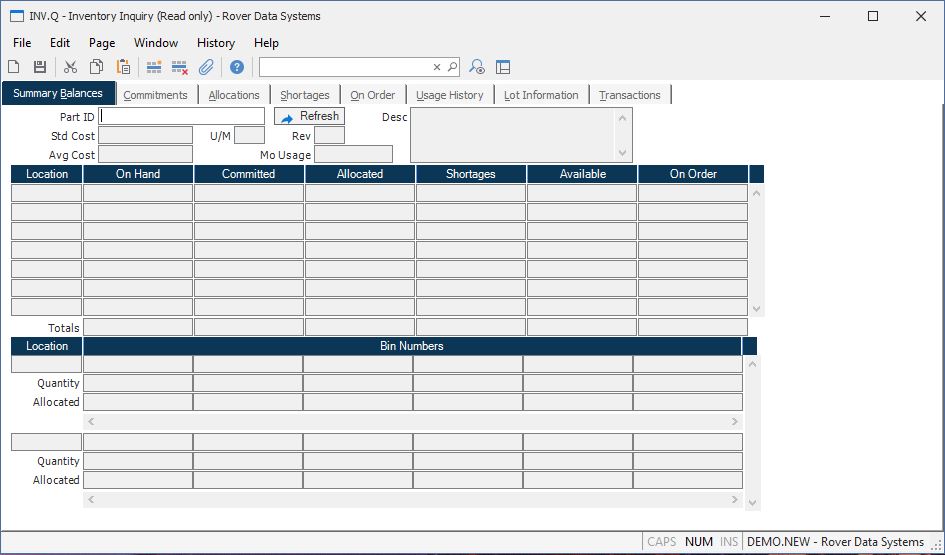Click the layout panel icon in toolbar
This screenshot has height=555, width=945.
pyautogui.click(x=503, y=67)
